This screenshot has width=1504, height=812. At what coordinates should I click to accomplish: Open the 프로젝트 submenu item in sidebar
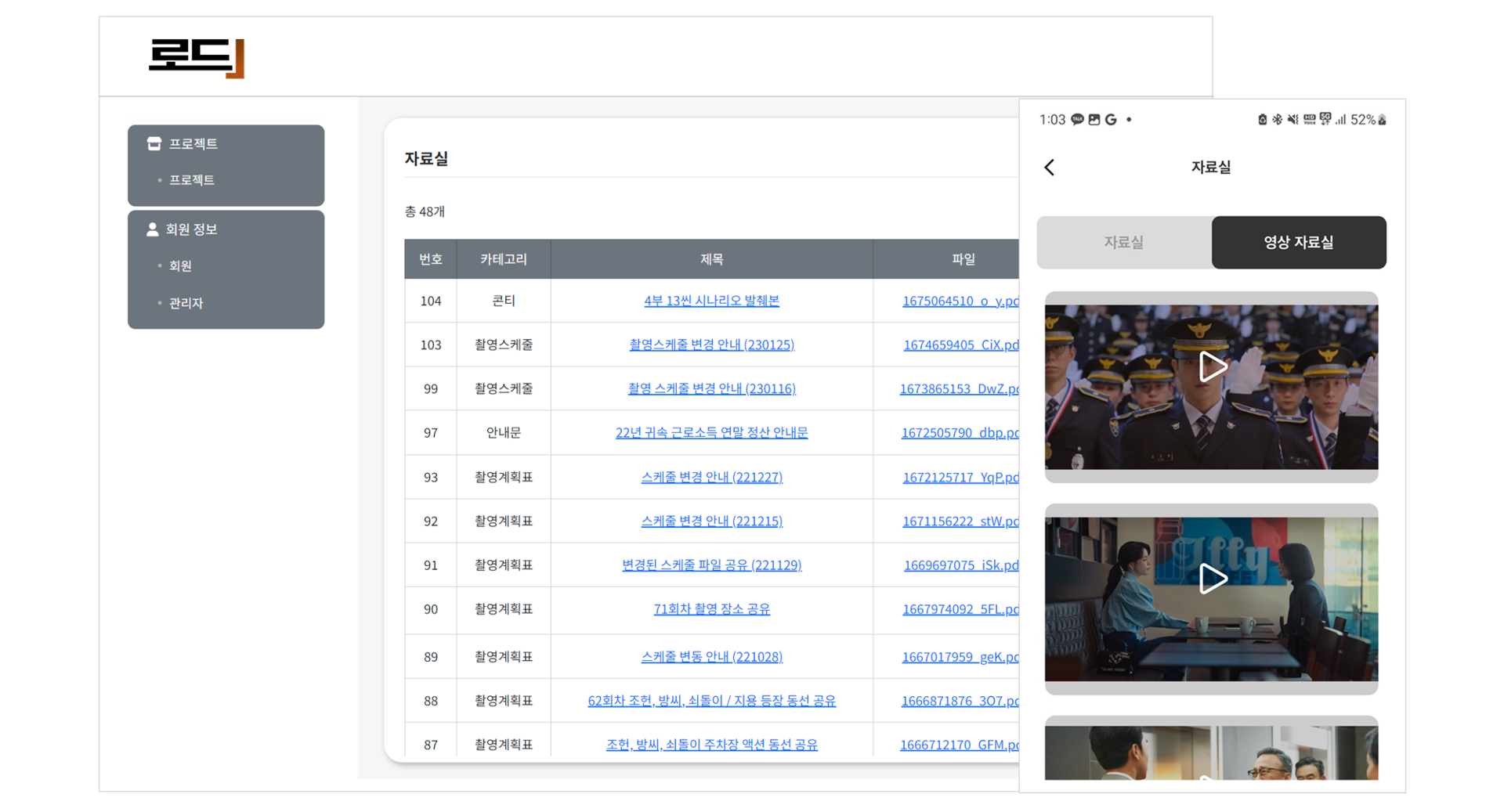[x=192, y=180]
